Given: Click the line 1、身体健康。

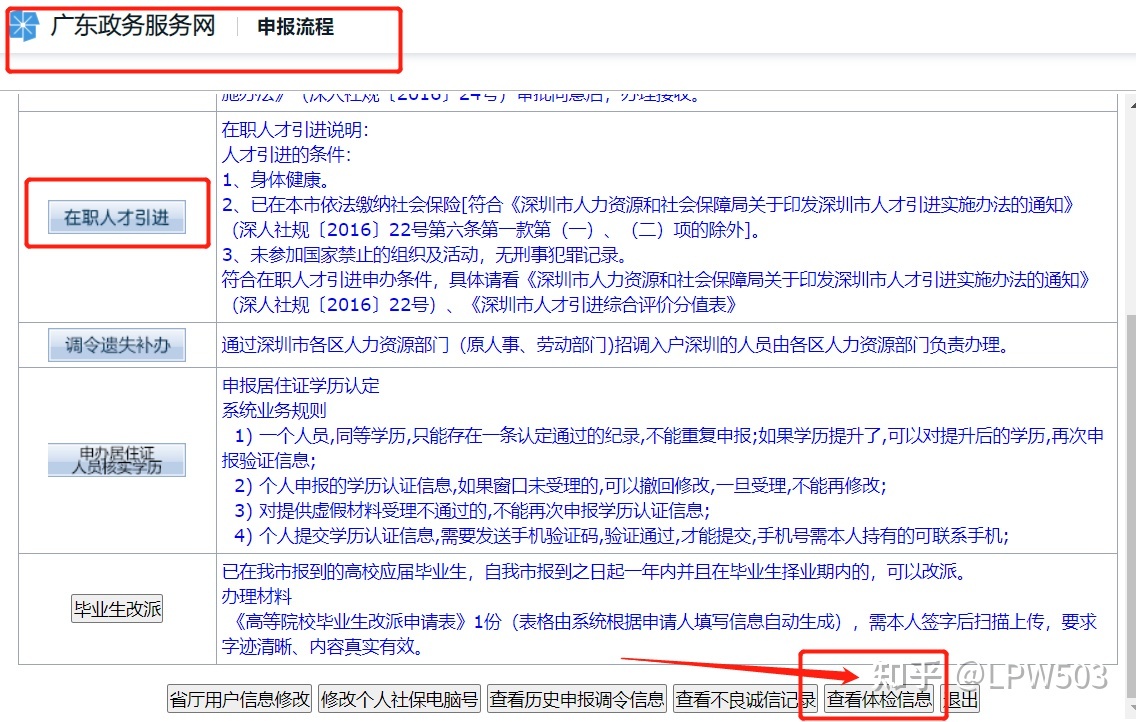Looking at the screenshot, I should point(276,180).
